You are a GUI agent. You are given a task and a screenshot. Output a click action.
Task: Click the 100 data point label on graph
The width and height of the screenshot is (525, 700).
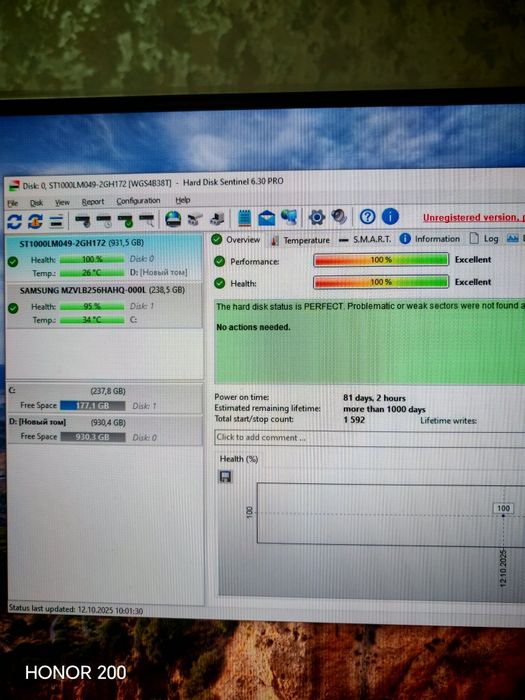pos(503,508)
